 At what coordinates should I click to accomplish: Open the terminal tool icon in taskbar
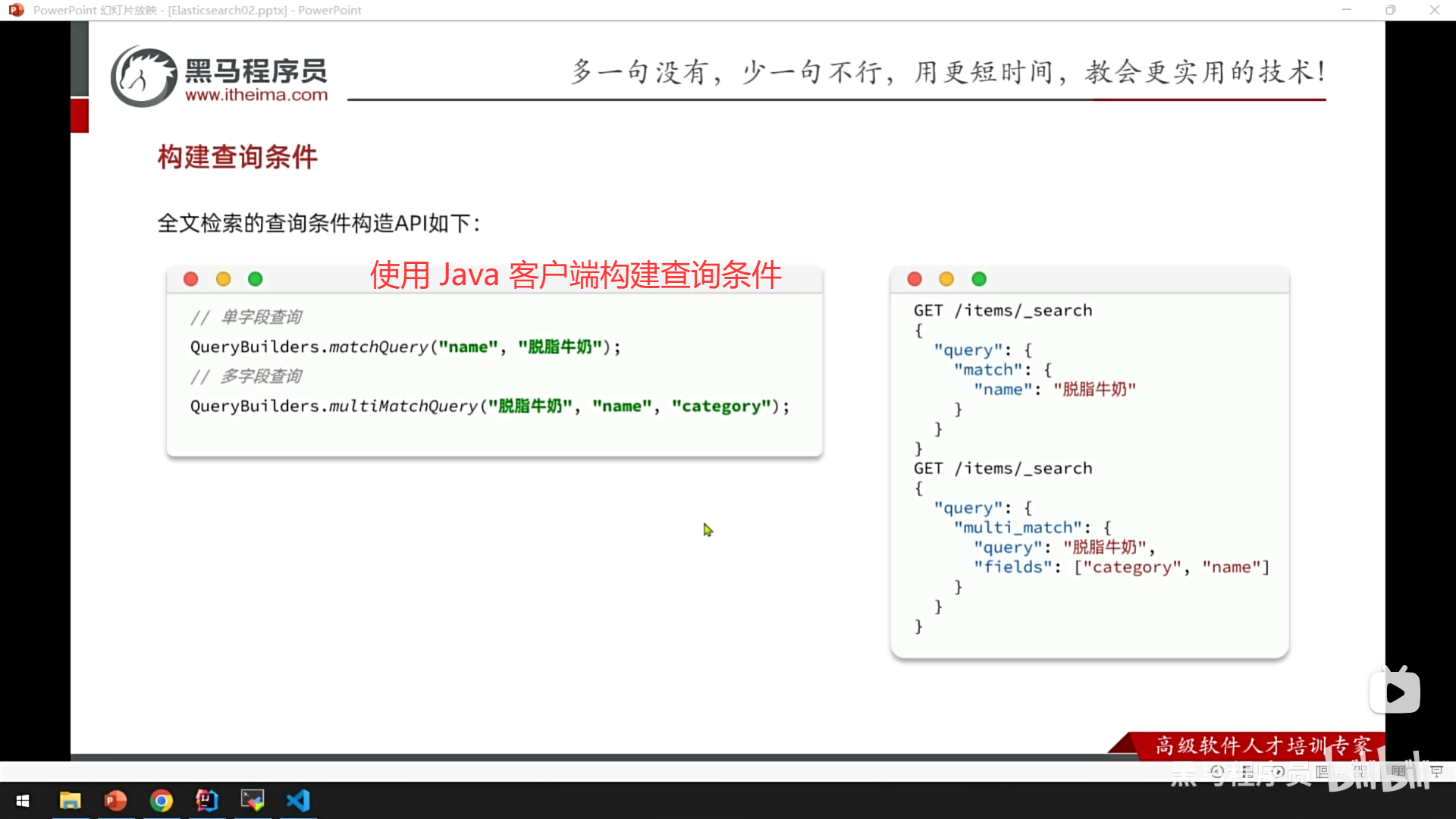point(252,801)
